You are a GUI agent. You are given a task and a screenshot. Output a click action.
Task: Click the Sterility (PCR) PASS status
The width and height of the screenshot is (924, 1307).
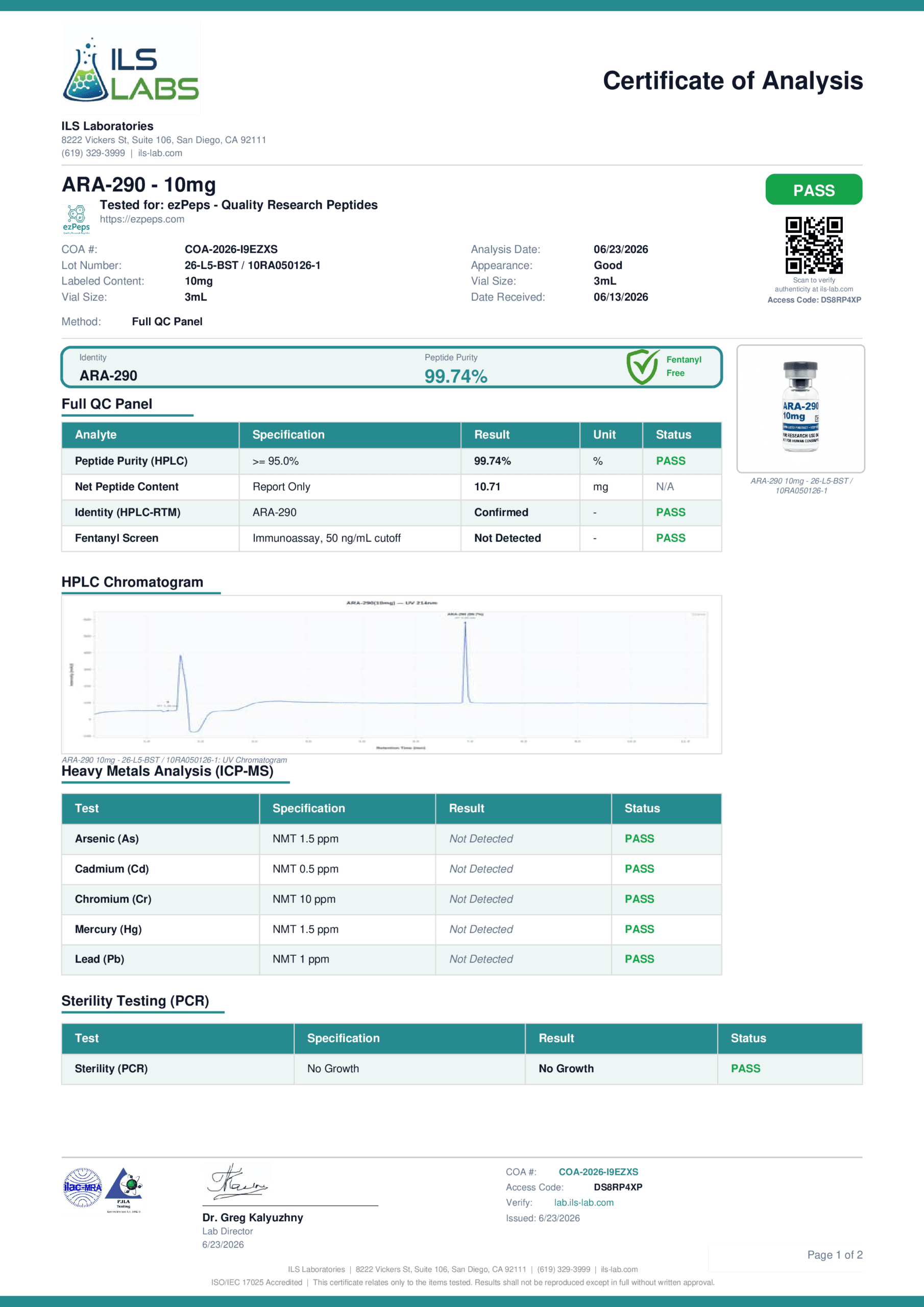(745, 1069)
